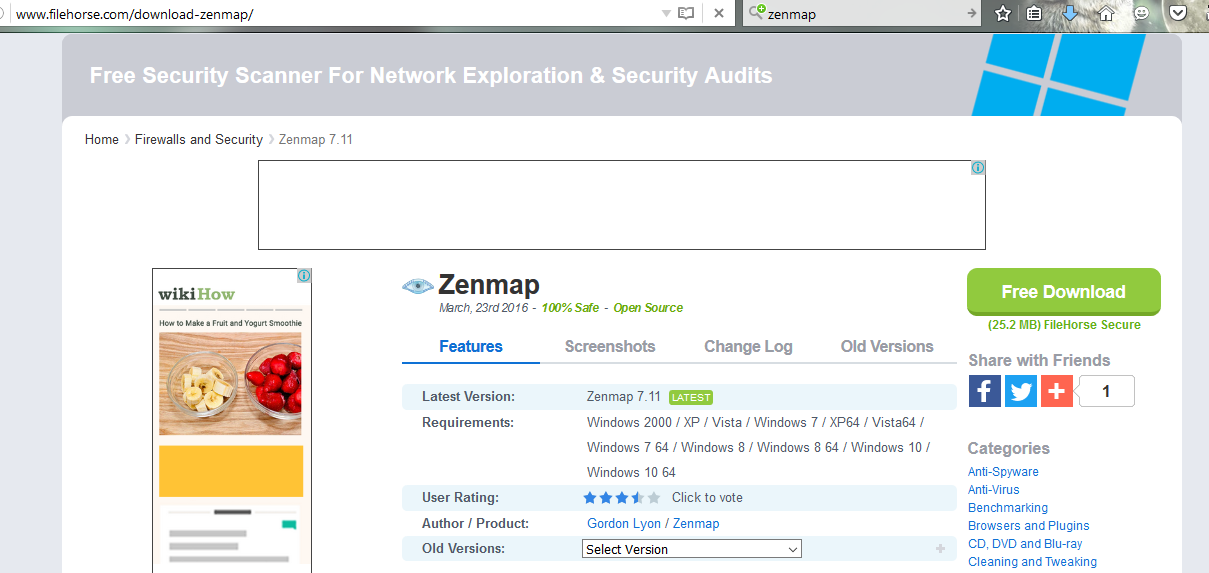Open the wikiHow smoothie ad image

(230, 384)
